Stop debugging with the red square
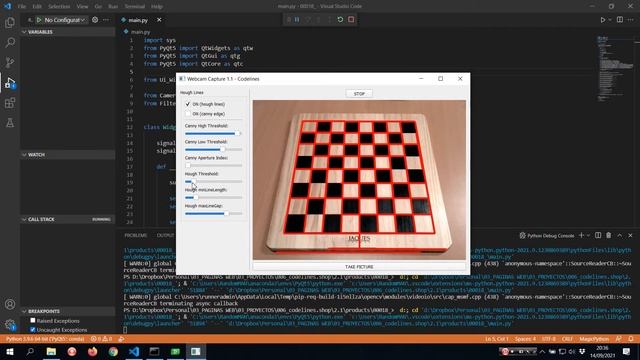 pos(351,20)
